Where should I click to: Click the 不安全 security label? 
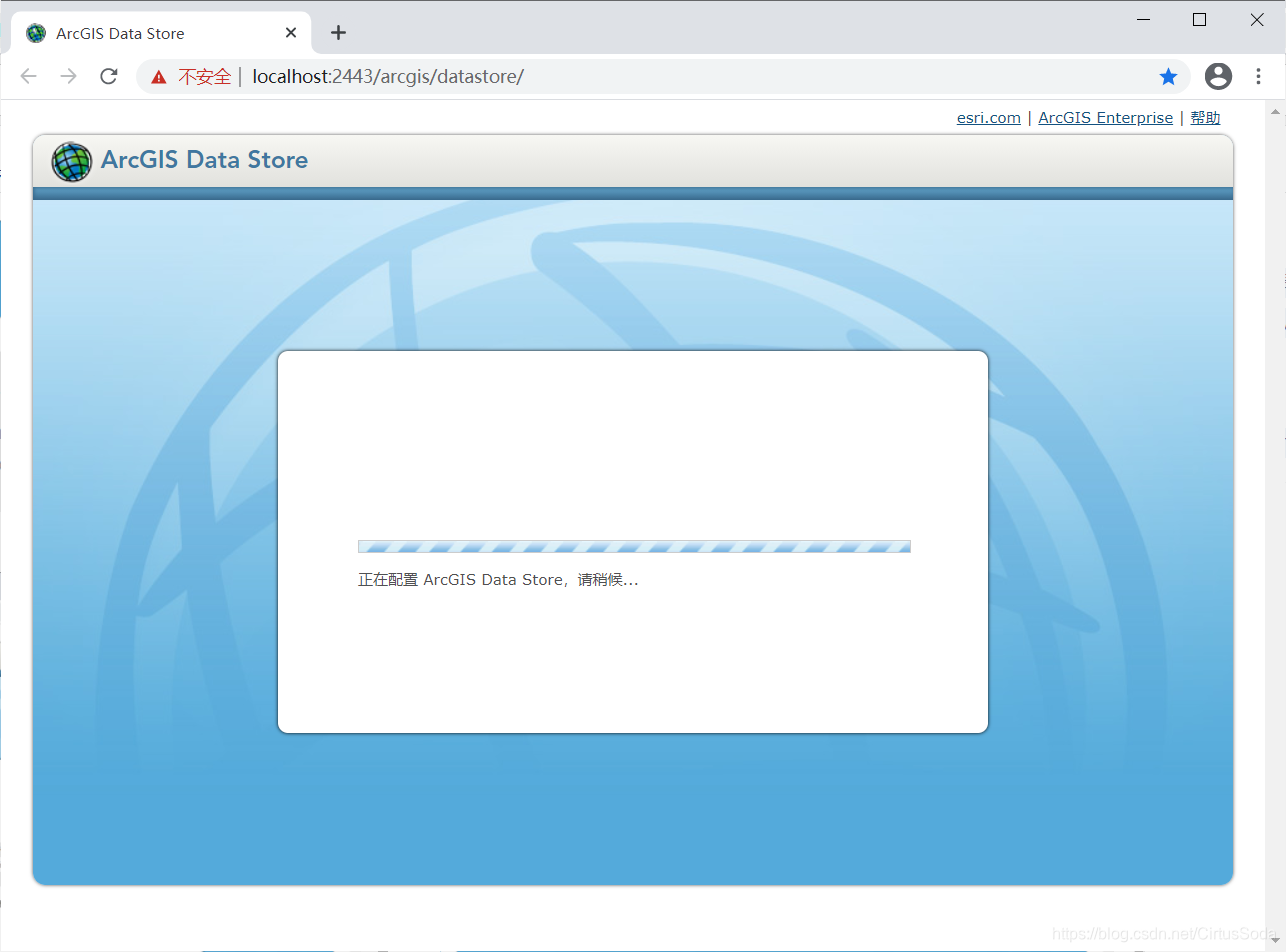(205, 77)
